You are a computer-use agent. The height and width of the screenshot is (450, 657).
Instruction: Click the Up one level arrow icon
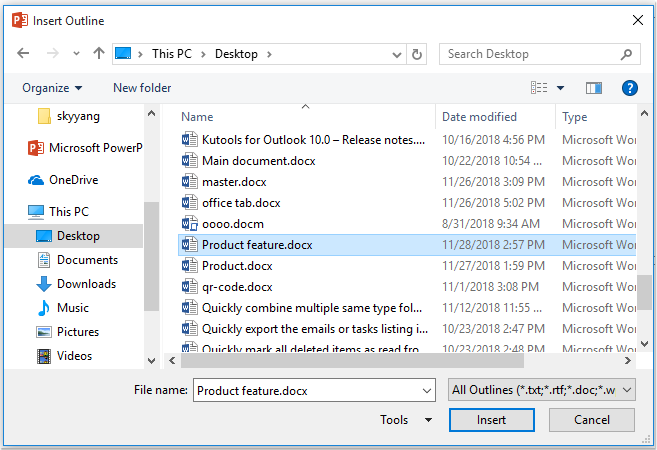point(99,54)
